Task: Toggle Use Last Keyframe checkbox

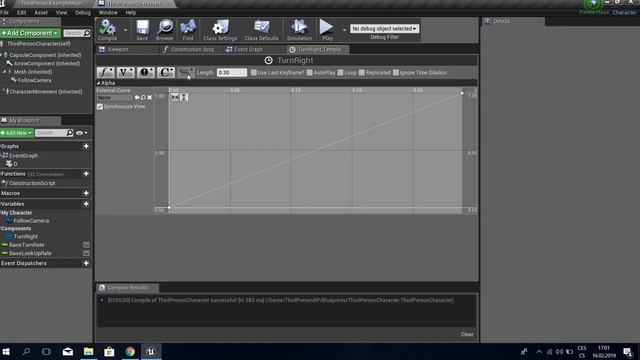Action: click(x=254, y=73)
